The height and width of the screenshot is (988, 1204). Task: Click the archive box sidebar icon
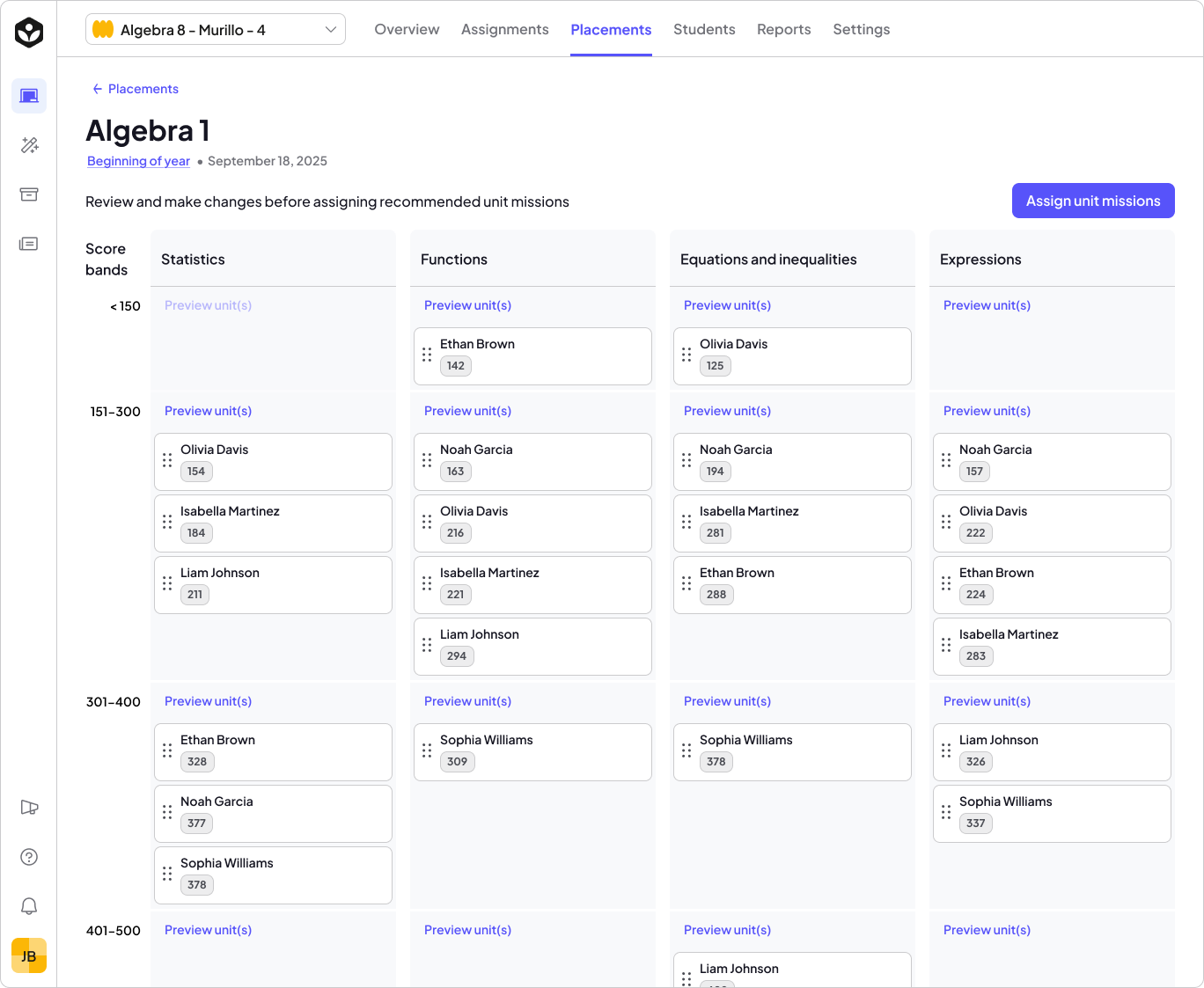pyautogui.click(x=29, y=194)
